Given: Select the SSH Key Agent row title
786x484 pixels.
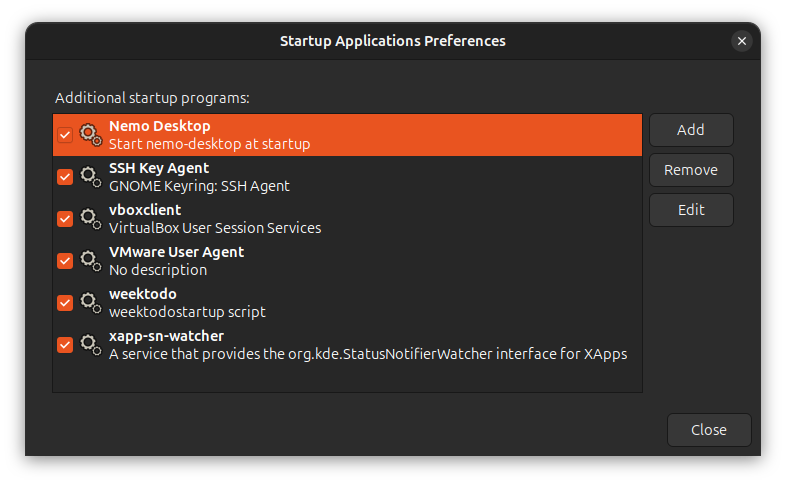Looking at the screenshot, I should pos(159,168).
